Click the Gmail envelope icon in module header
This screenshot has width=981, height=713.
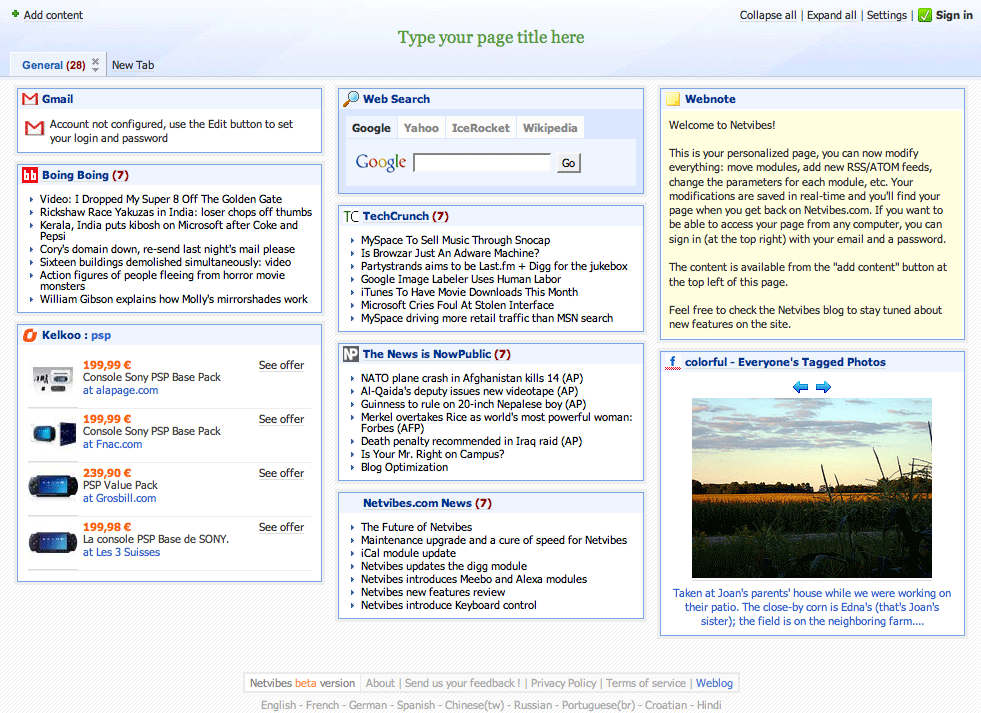(x=30, y=99)
